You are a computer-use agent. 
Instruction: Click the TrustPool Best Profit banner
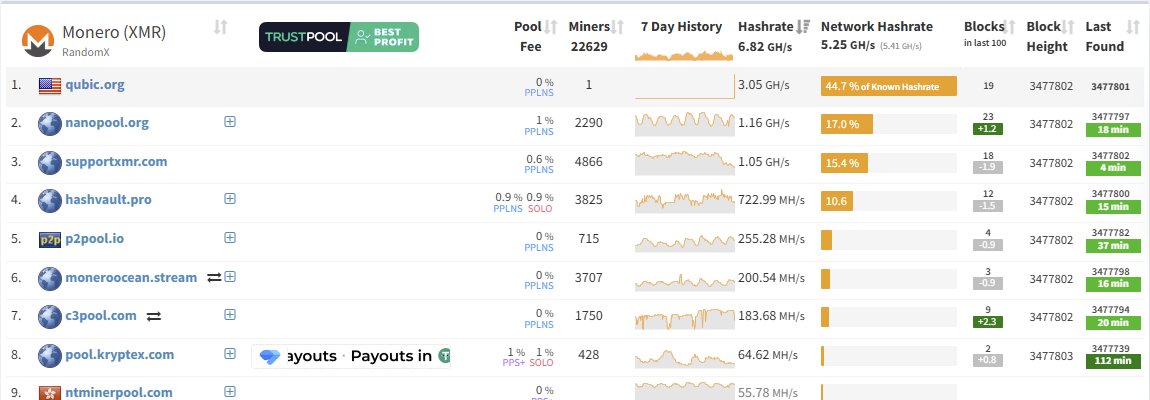339,37
